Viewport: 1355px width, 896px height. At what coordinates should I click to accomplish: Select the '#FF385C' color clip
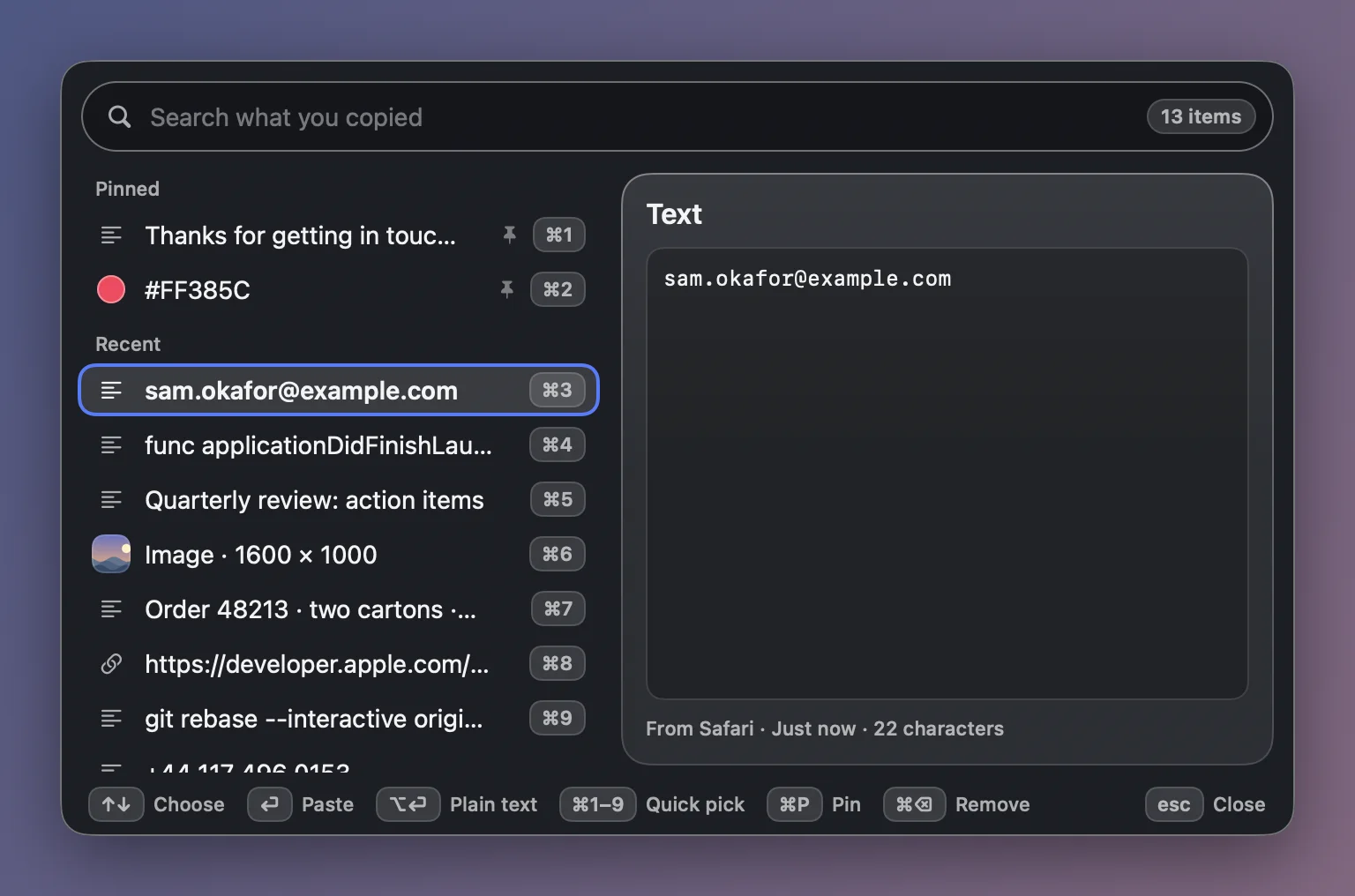[x=339, y=289]
